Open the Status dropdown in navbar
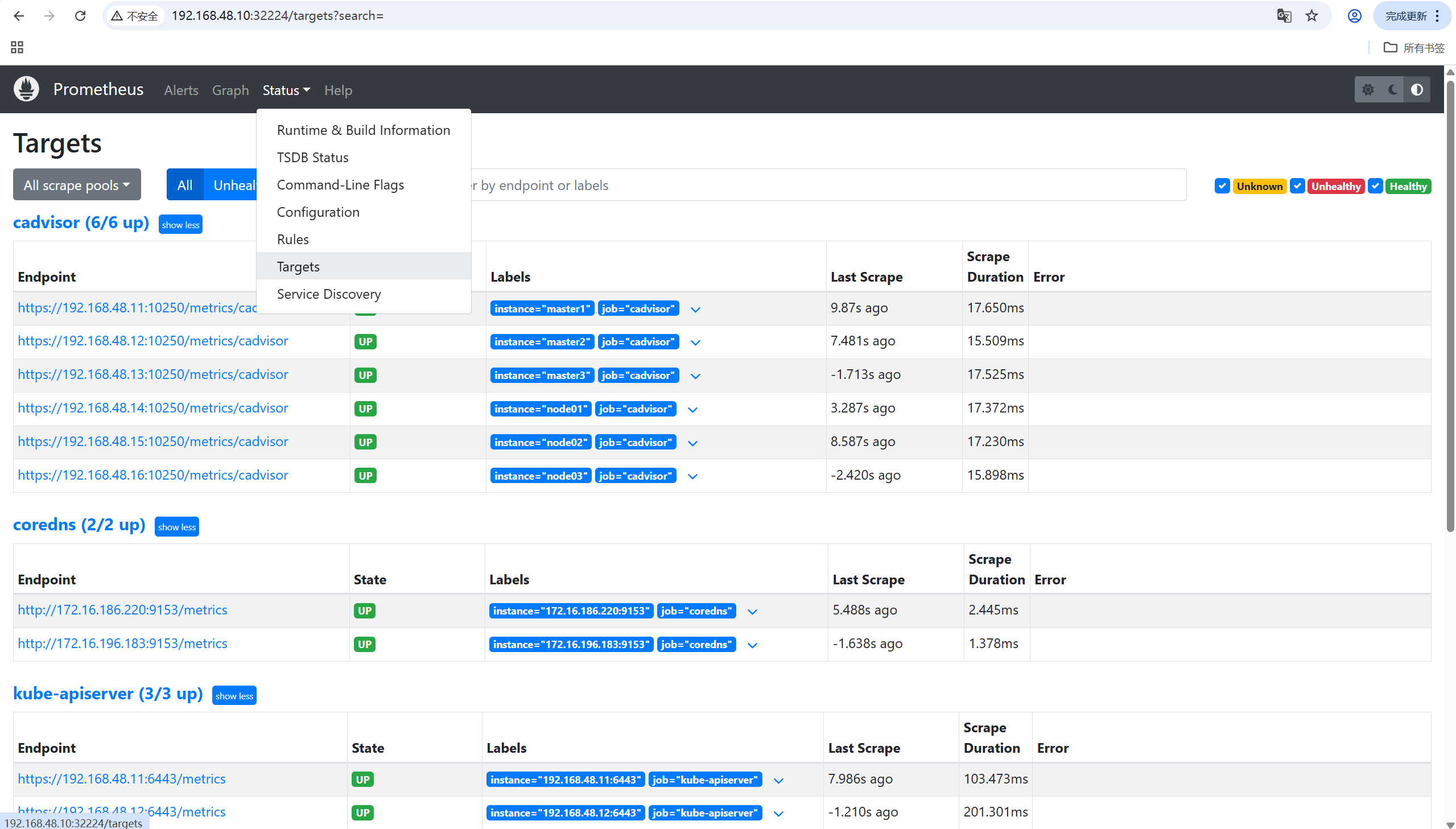This screenshot has height=829, width=1456. 286,90
